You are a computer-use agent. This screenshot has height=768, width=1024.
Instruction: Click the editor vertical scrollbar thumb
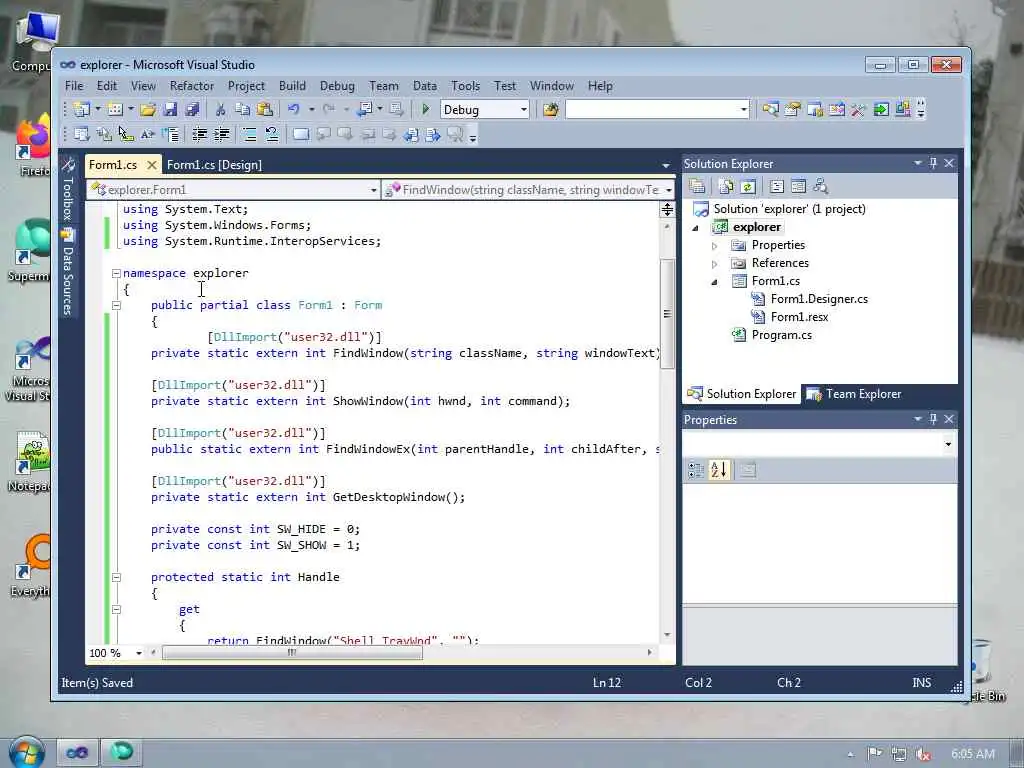tap(667, 314)
